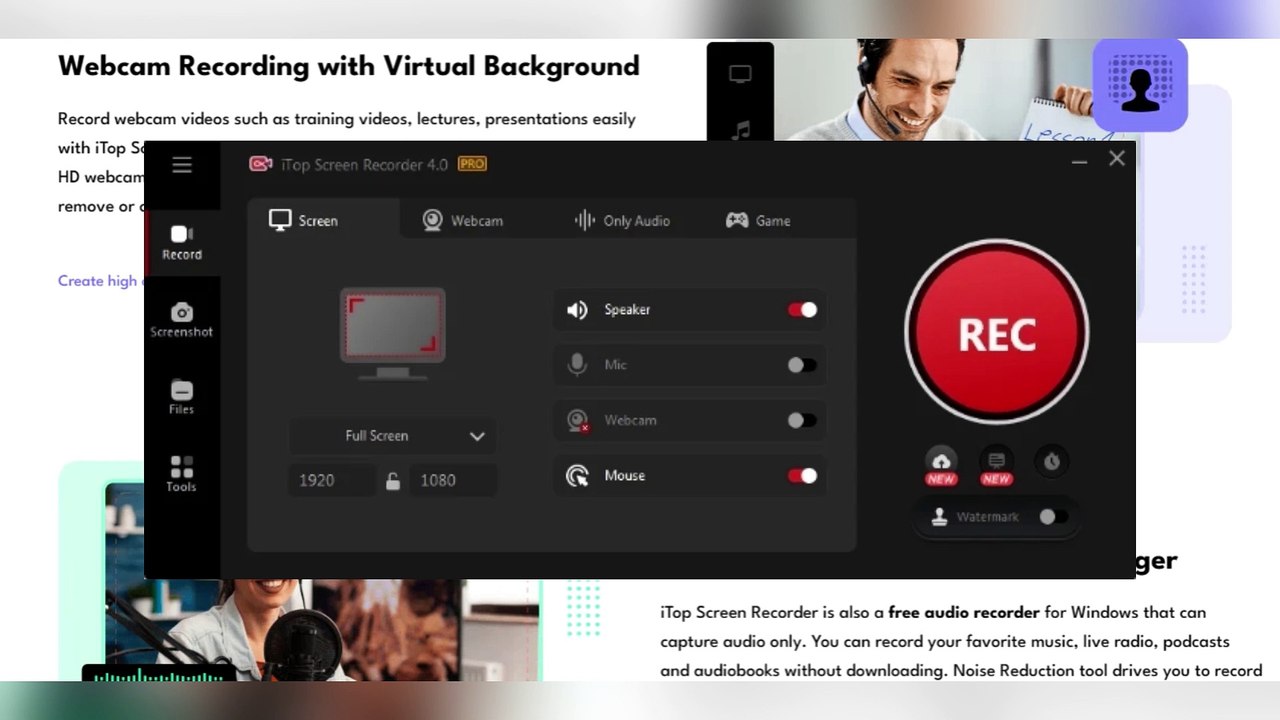Click the Webcam camera icon in options
This screenshot has height=720, width=1280.
pos(577,421)
